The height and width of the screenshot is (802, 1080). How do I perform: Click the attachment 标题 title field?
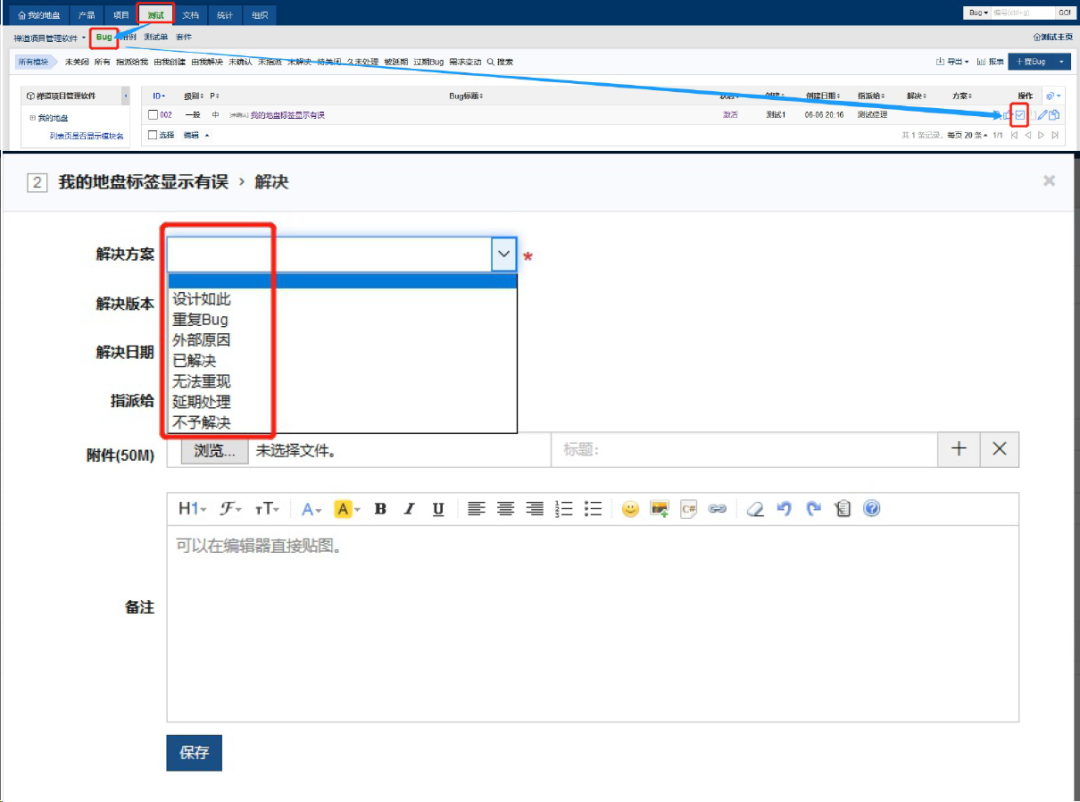tap(745, 450)
